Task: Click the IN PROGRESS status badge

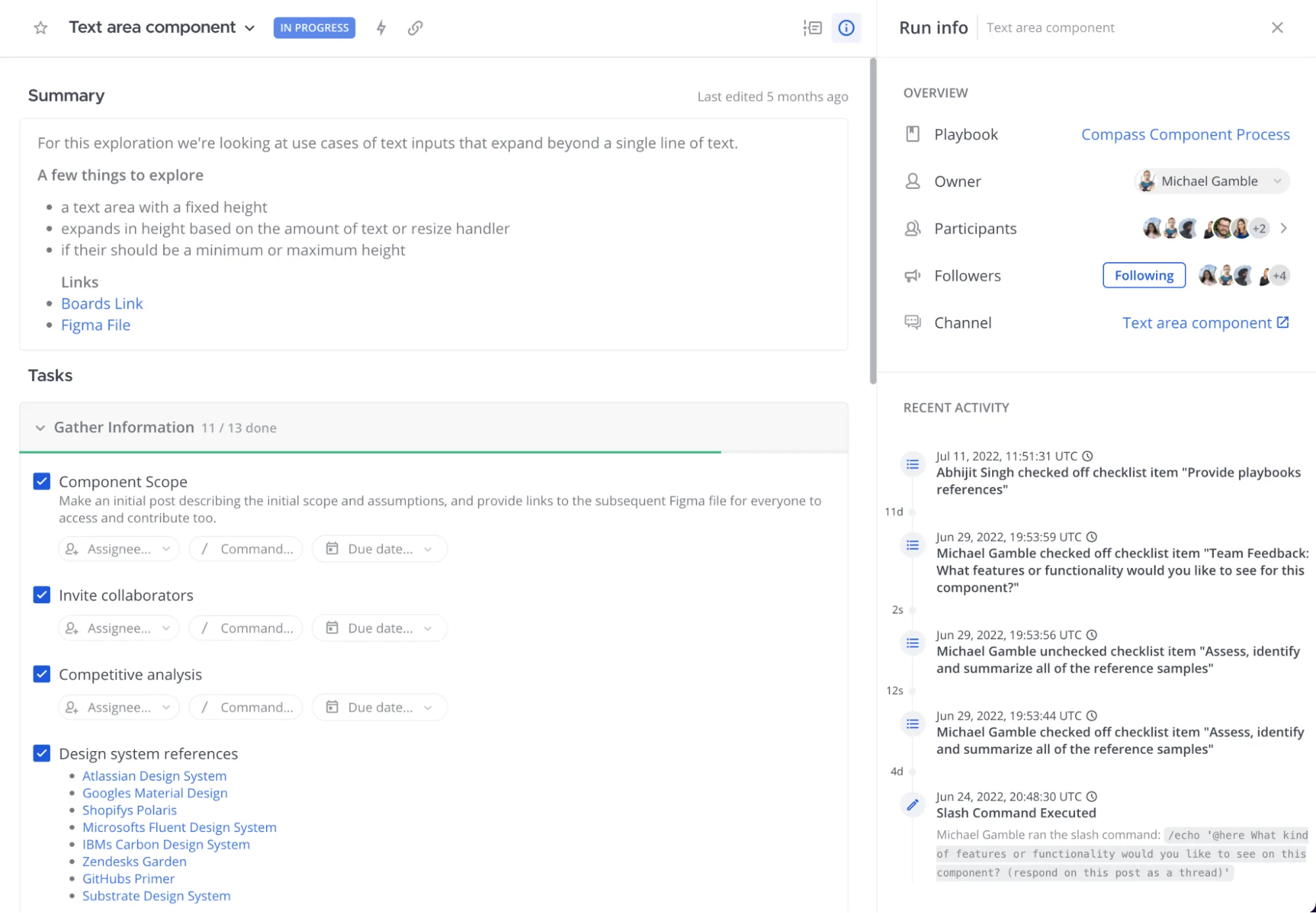Action: coord(314,28)
